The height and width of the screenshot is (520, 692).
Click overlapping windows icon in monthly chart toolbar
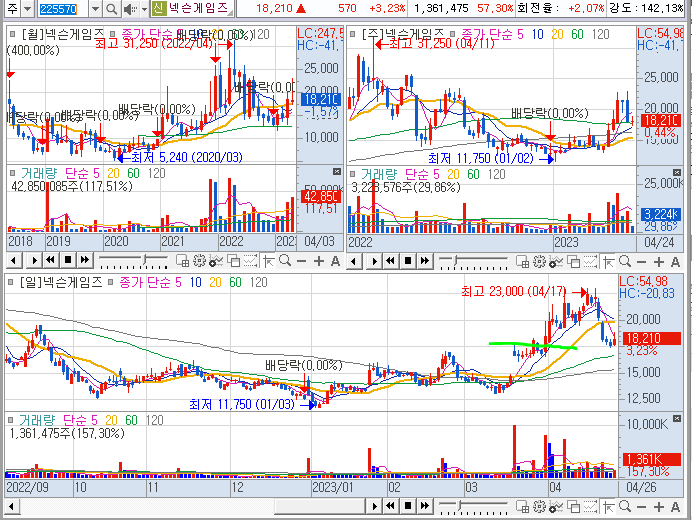click(x=233, y=261)
